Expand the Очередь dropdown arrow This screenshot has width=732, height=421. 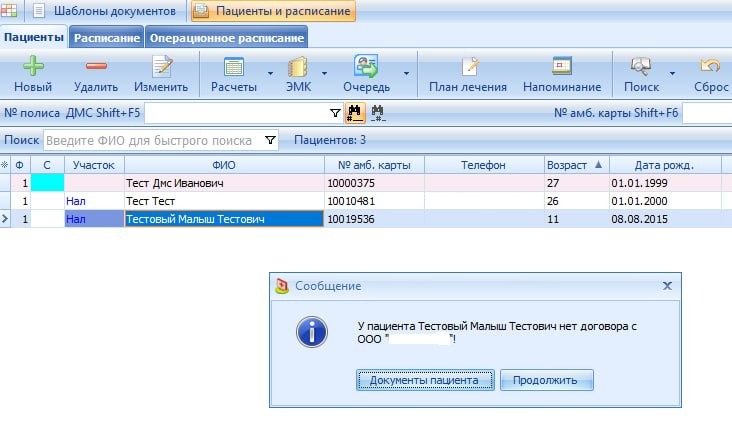click(x=406, y=73)
